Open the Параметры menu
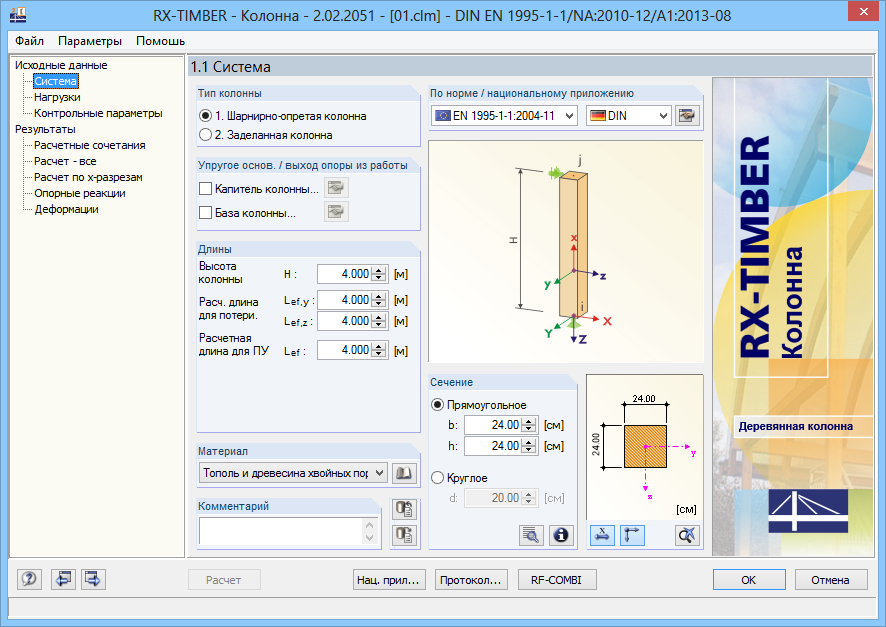The height and width of the screenshot is (627, 886). [x=91, y=42]
